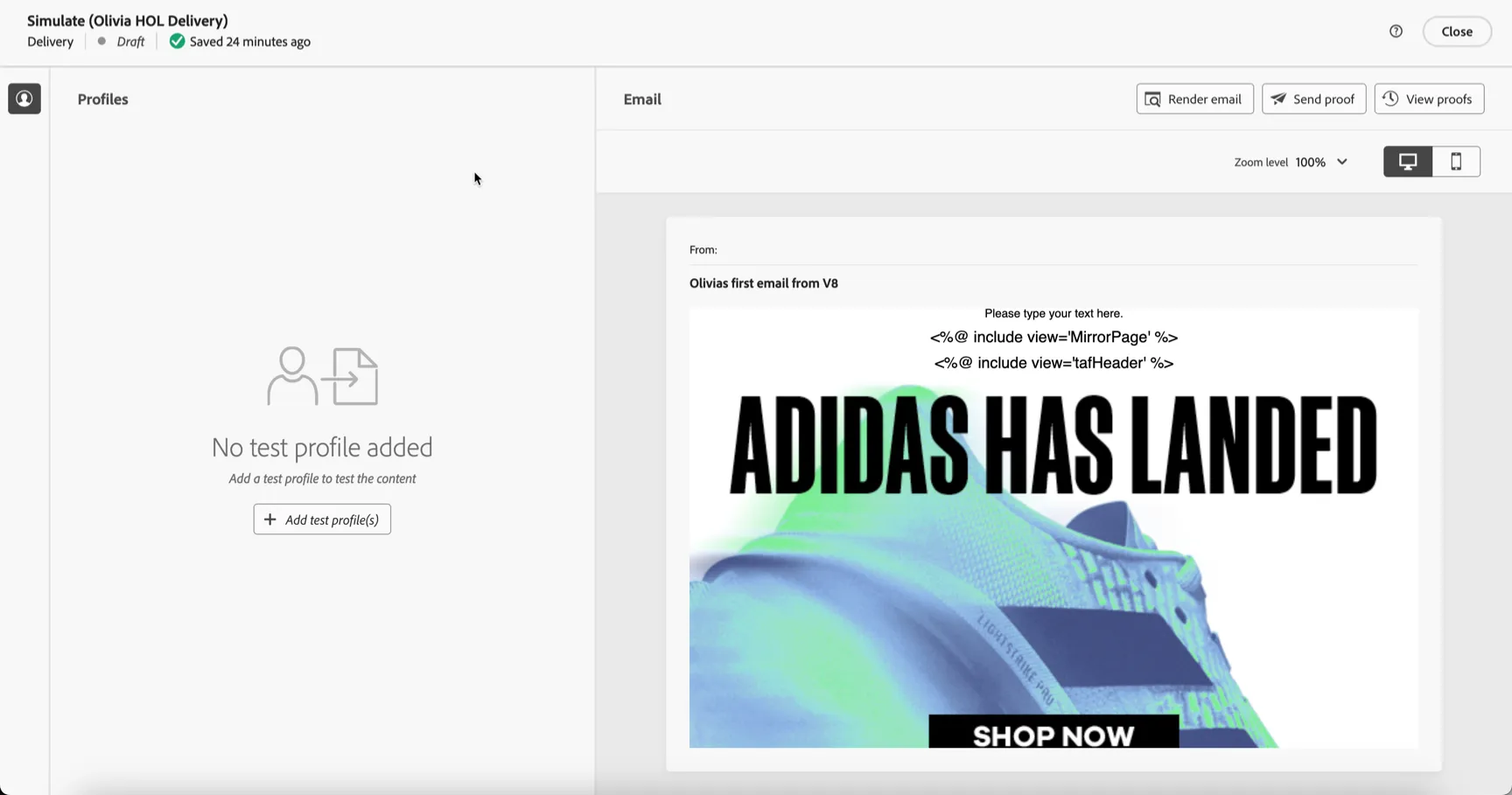This screenshot has height=795, width=1512.
Task: Close the Simulate window
Action: point(1457,31)
